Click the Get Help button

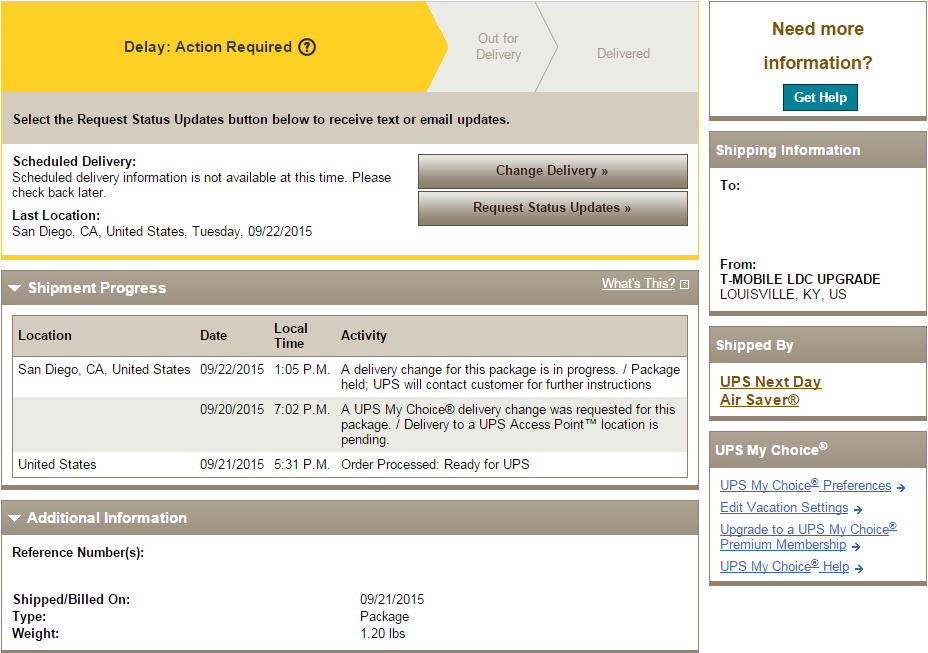coord(820,97)
